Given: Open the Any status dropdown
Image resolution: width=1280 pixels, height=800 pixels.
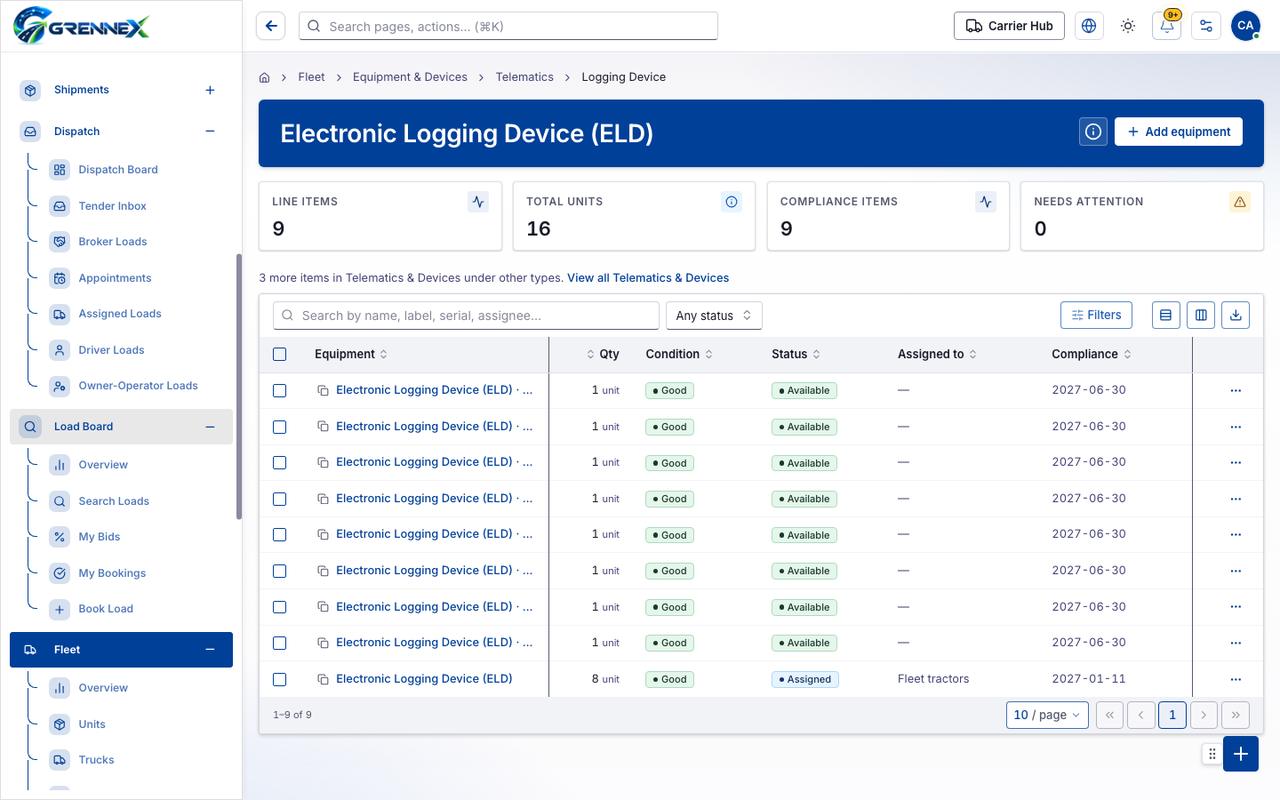Looking at the screenshot, I should [x=714, y=316].
